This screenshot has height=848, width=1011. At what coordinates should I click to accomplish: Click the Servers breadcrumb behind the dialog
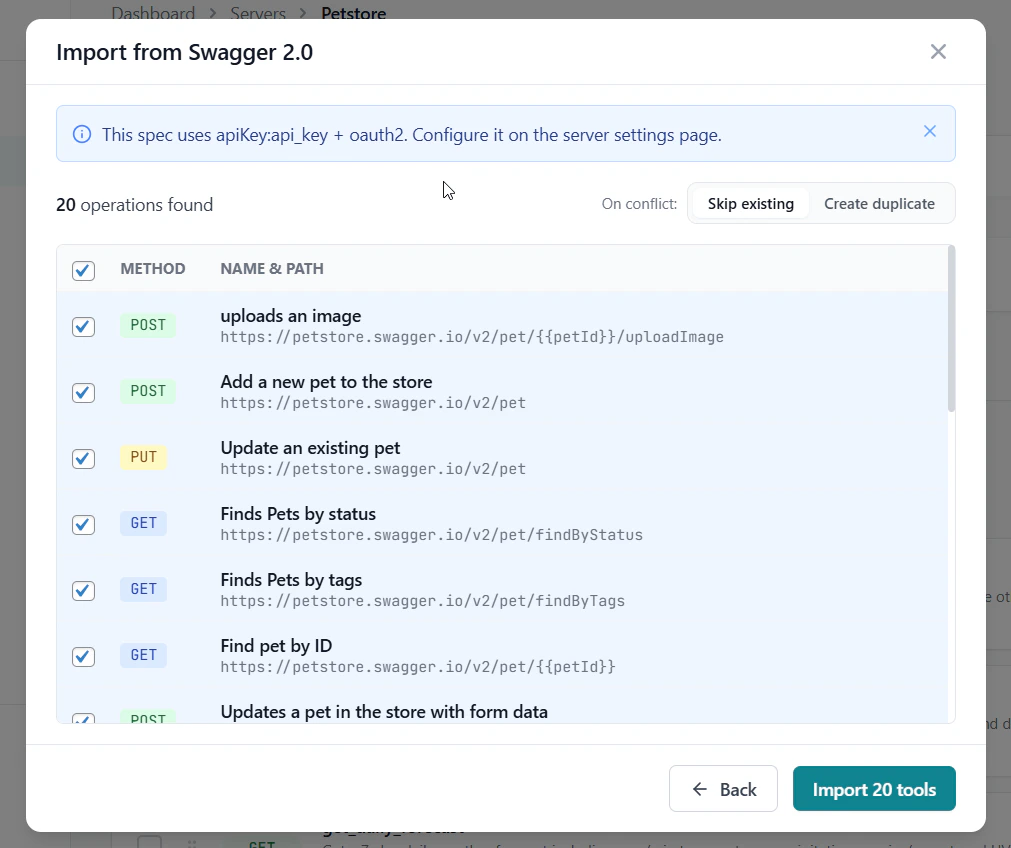258,13
